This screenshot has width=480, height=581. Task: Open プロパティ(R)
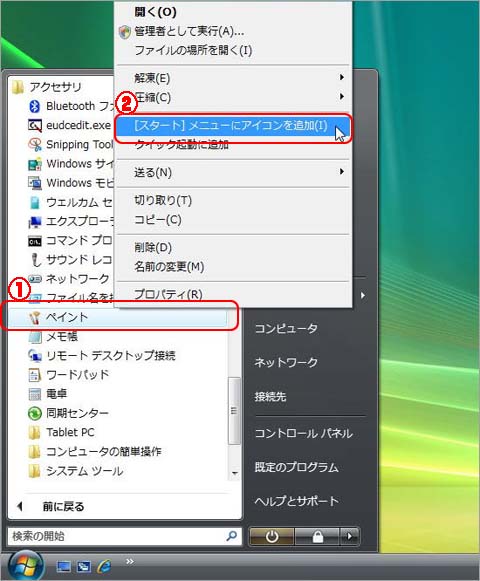(234, 295)
